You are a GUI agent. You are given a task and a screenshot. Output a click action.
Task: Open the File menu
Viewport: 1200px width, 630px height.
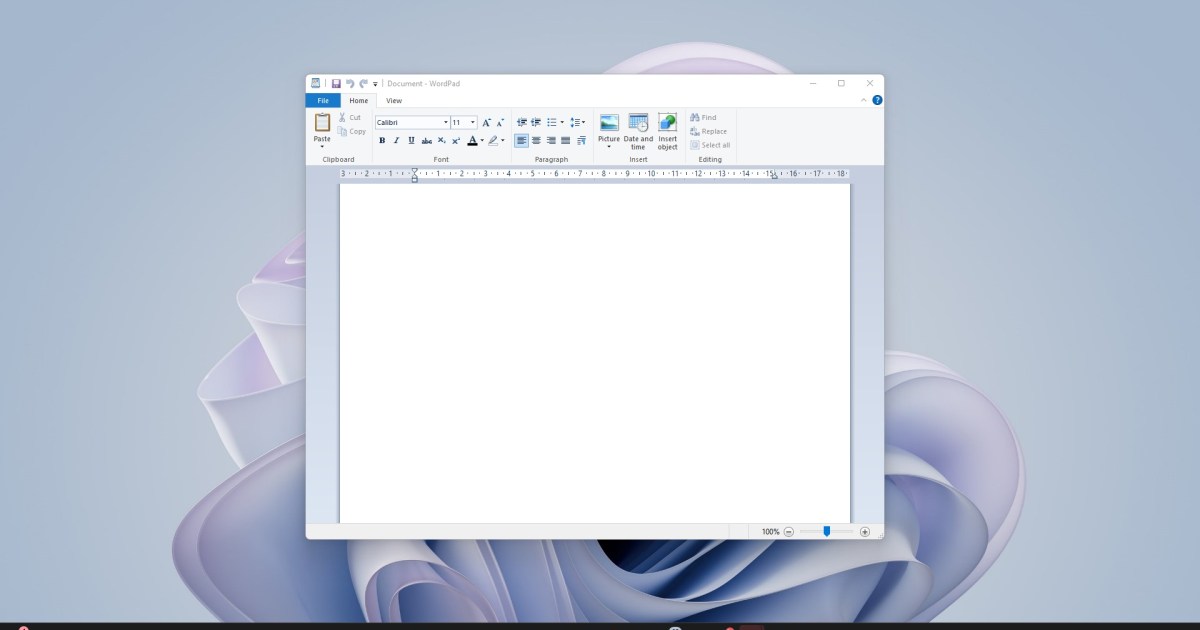click(x=323, y=101)
